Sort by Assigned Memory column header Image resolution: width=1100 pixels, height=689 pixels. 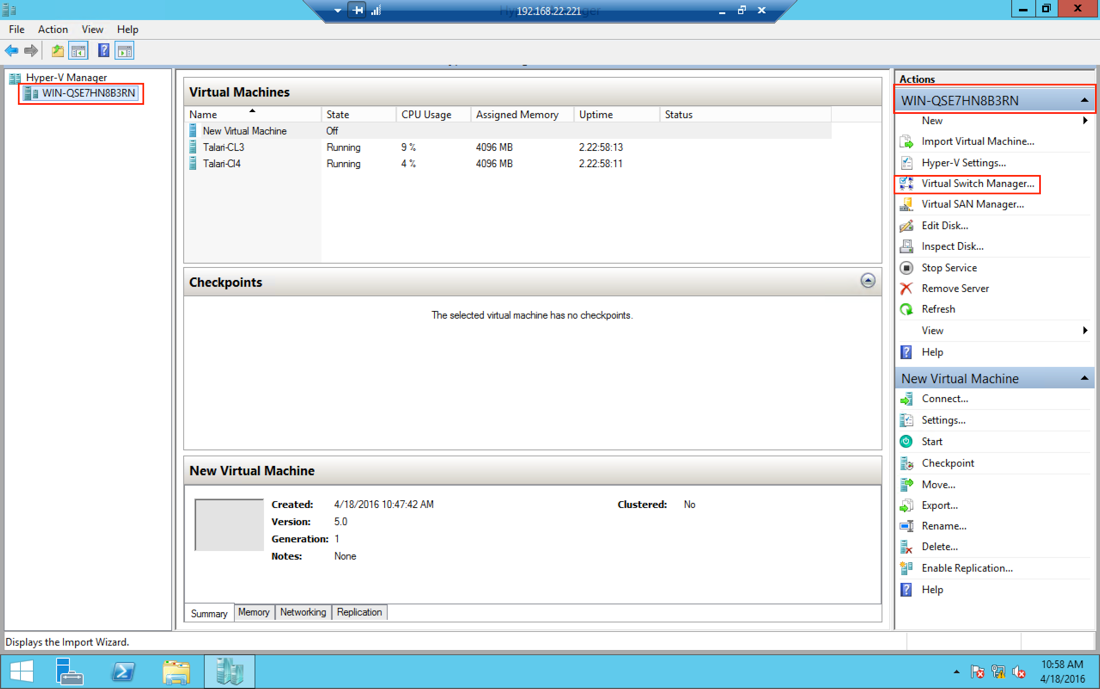pyautogui.click(x=523, y=114)
